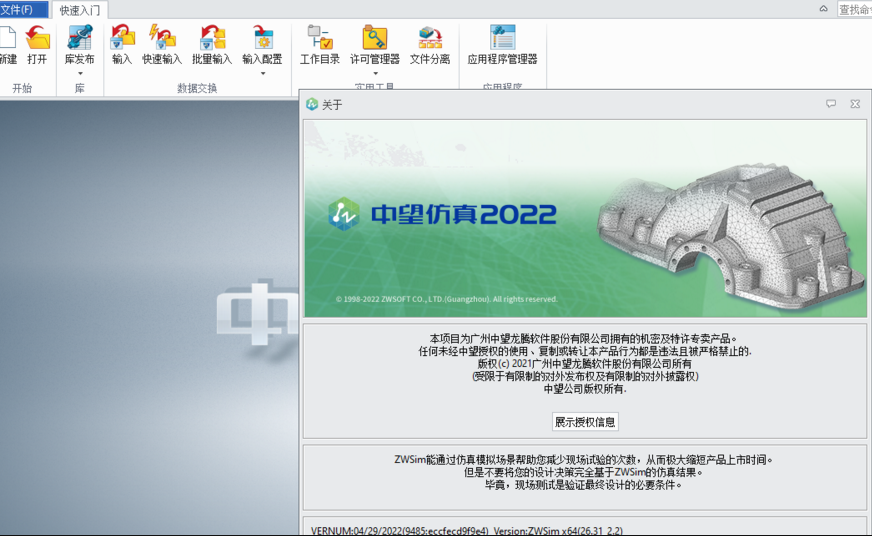
Task: Open the 文件(F) menu
Action: (24, 9)
